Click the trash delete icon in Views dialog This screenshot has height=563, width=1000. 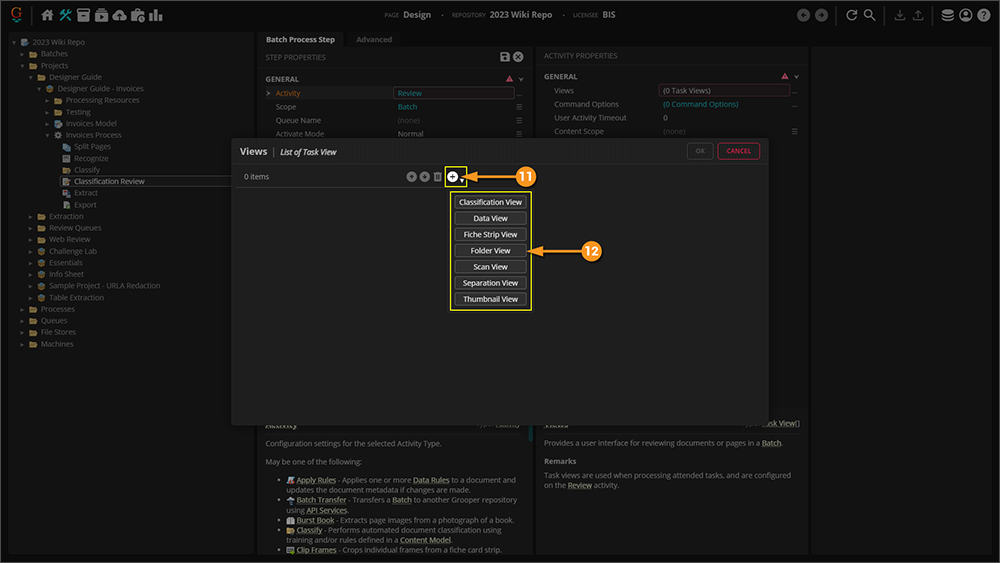(x=438, y=177)
